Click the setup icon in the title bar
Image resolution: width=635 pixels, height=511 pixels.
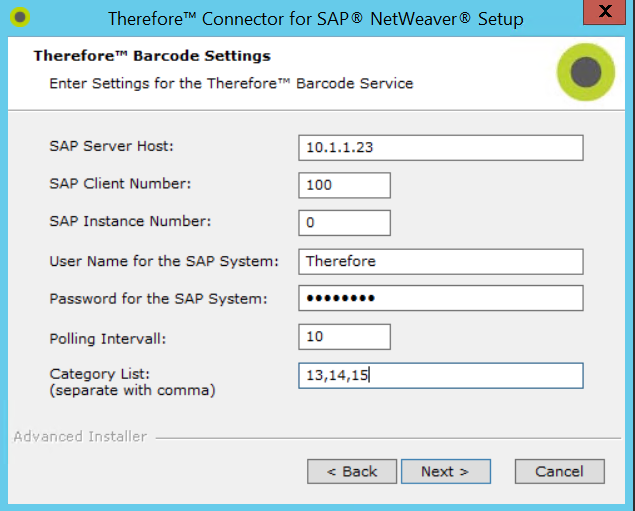pos(19,18)
